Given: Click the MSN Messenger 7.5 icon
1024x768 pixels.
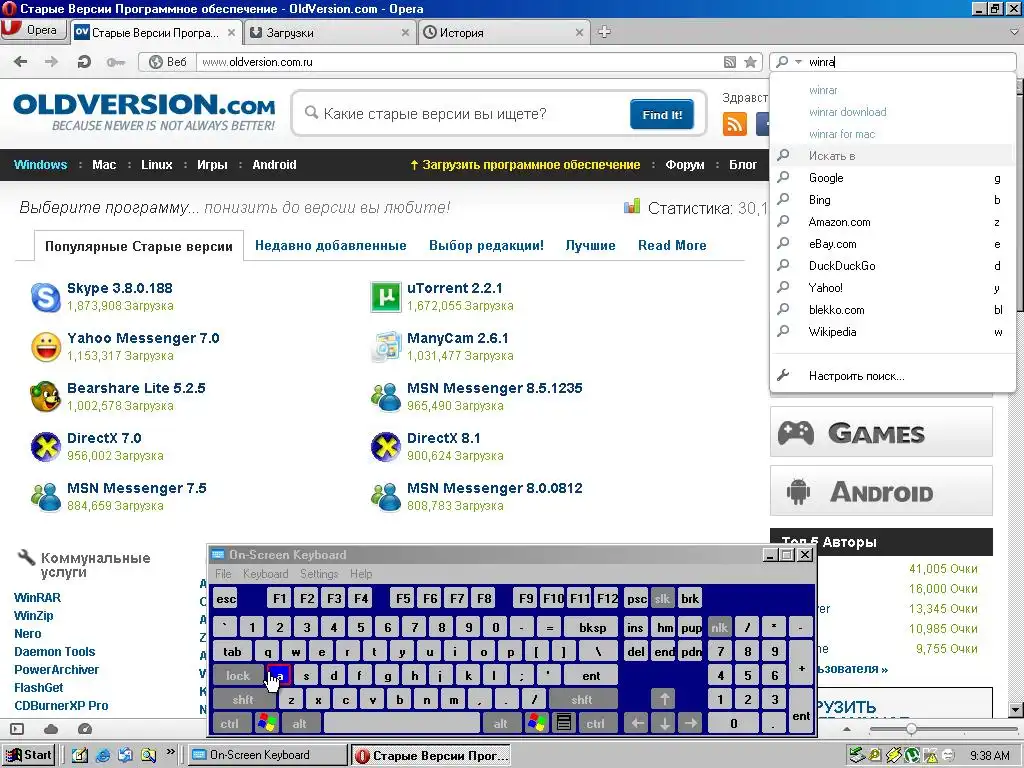Looking at the screenshot, I should coord(46,496).
